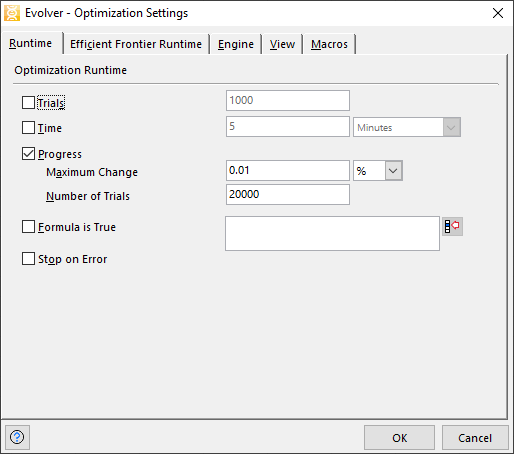Image resolution: width=514 pixels, height=454 pixels.
Task: Uncheck the Progress checkbox
Action: 28,154
